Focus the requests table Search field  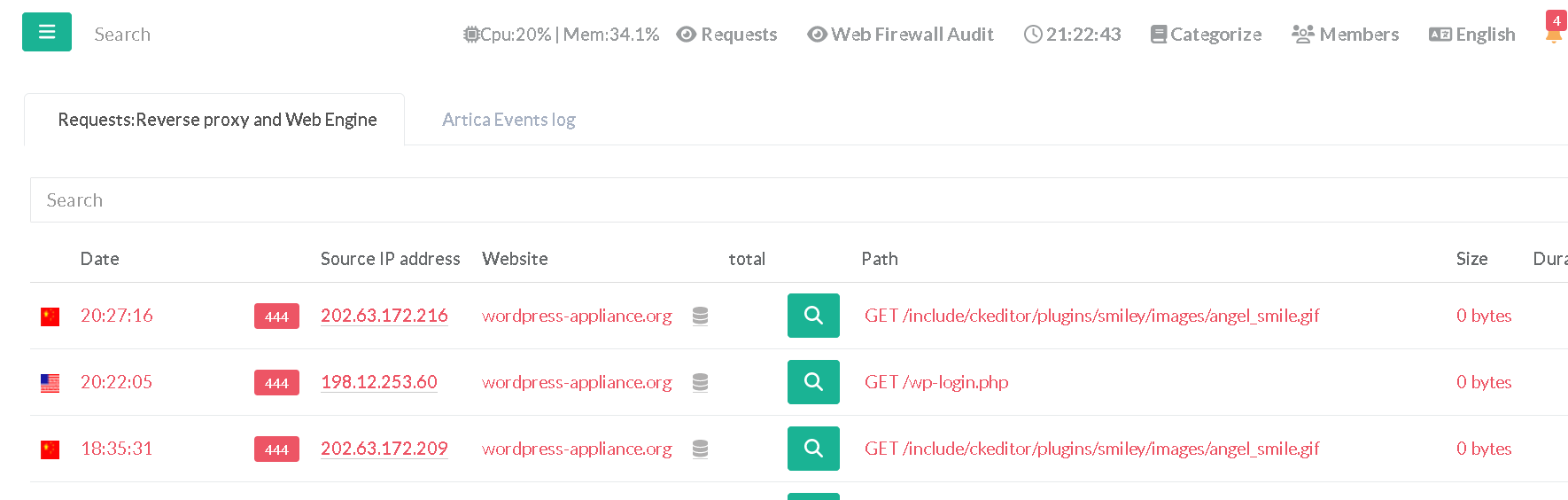797,200
